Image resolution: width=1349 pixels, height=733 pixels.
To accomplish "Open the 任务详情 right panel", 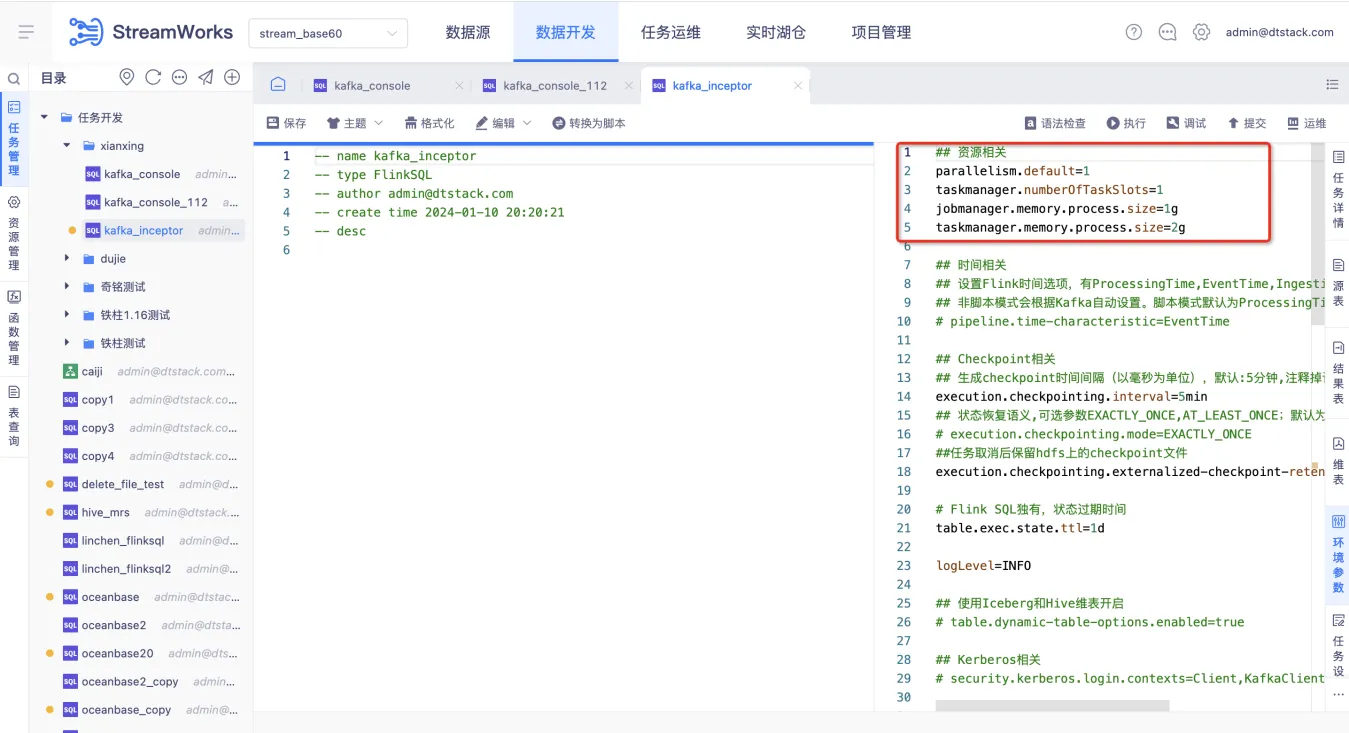I will tap(1338, 190).
